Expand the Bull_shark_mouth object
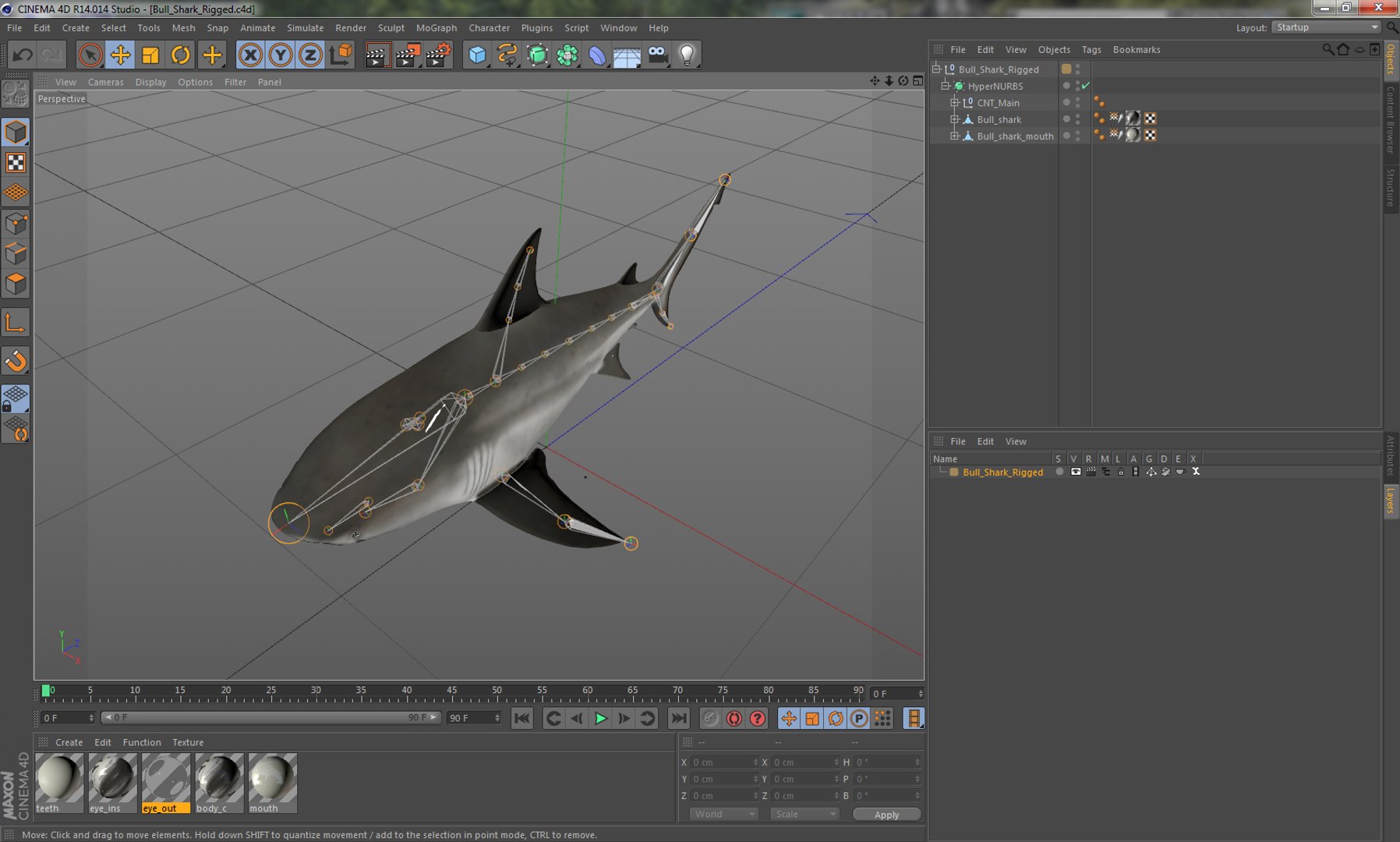Viewport: 1400px width, 842px height. 954,136
